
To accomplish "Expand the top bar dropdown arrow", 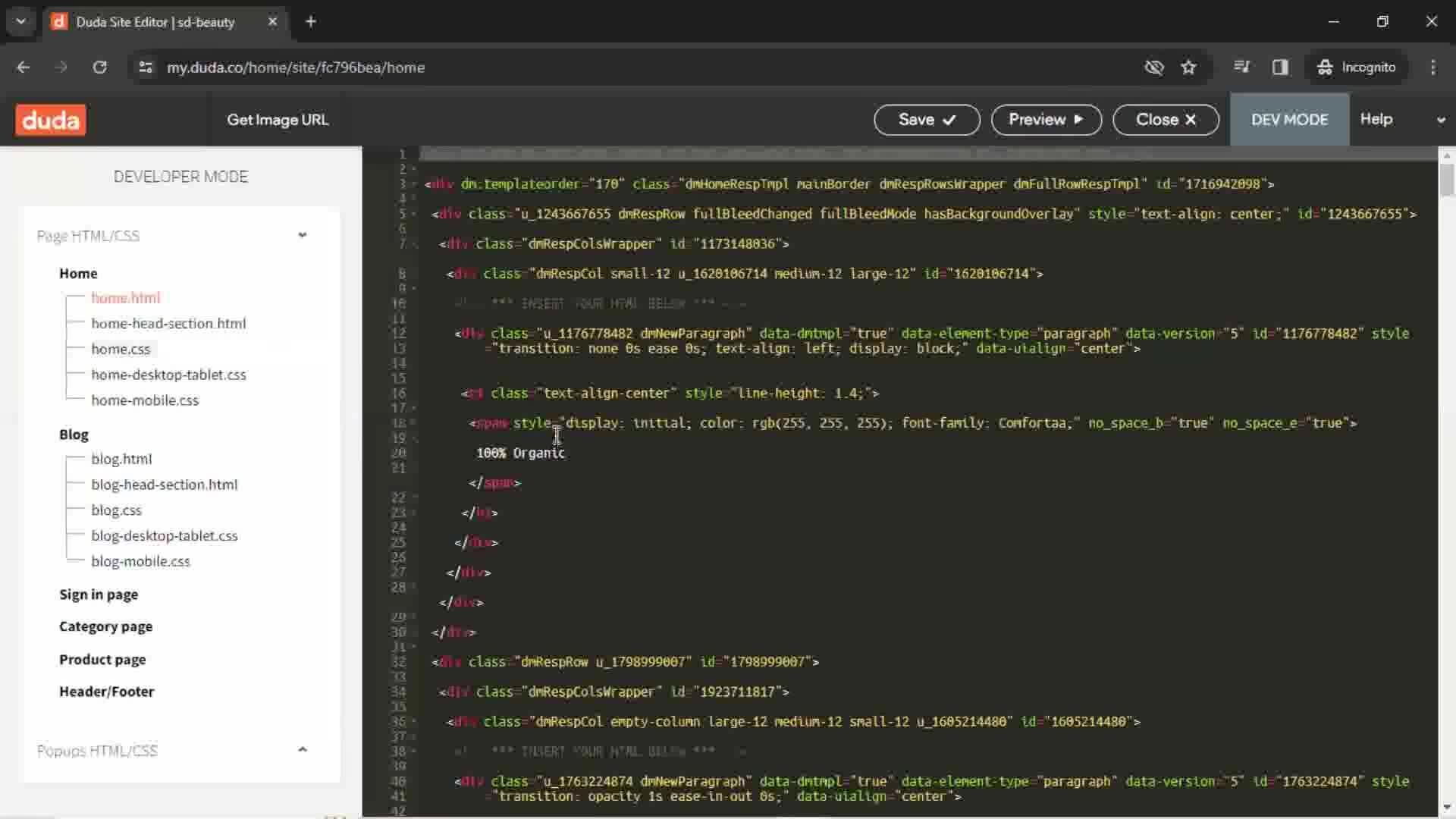I will pyautogui.click(x=1441, y=120).
